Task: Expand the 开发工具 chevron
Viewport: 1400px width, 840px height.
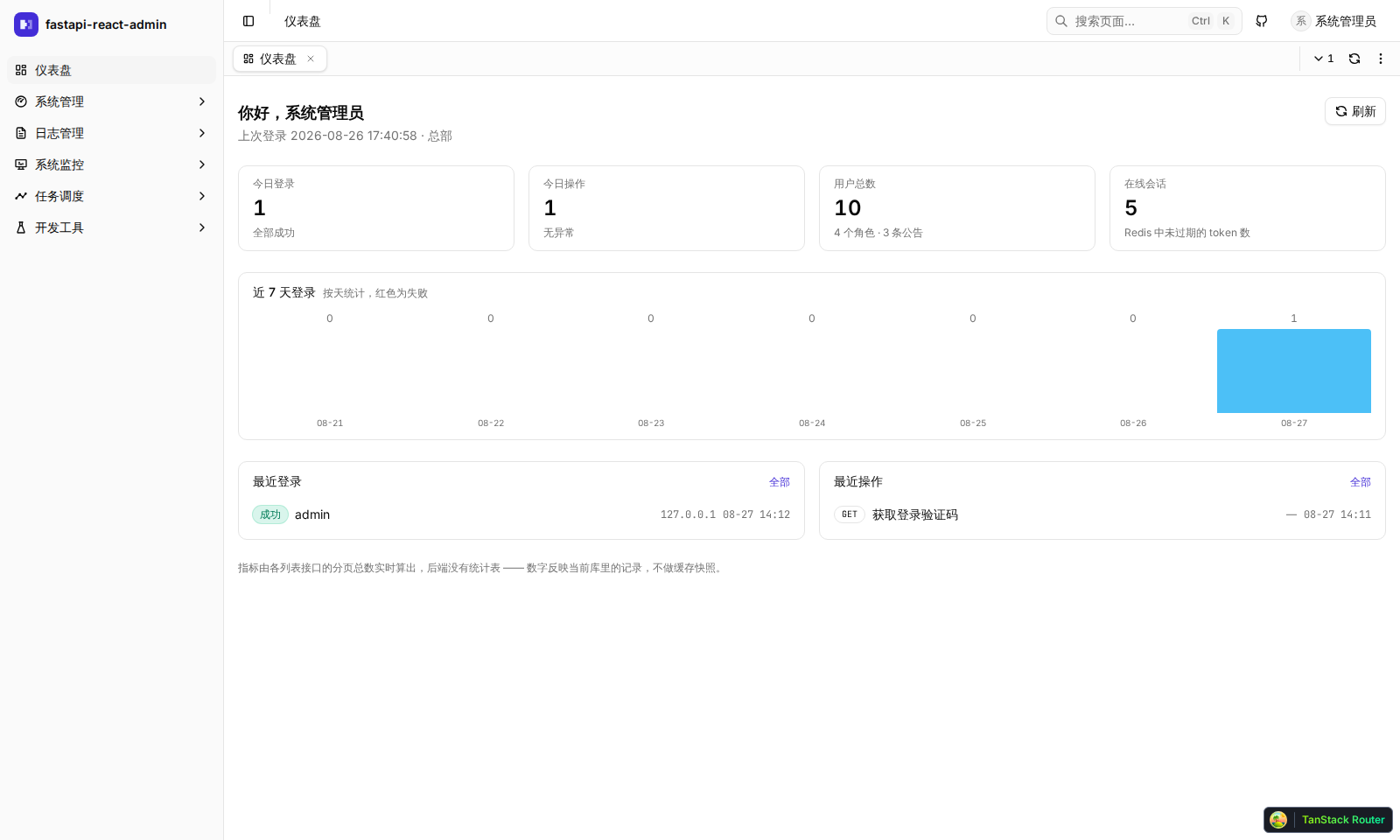Action: coord(202,227)
